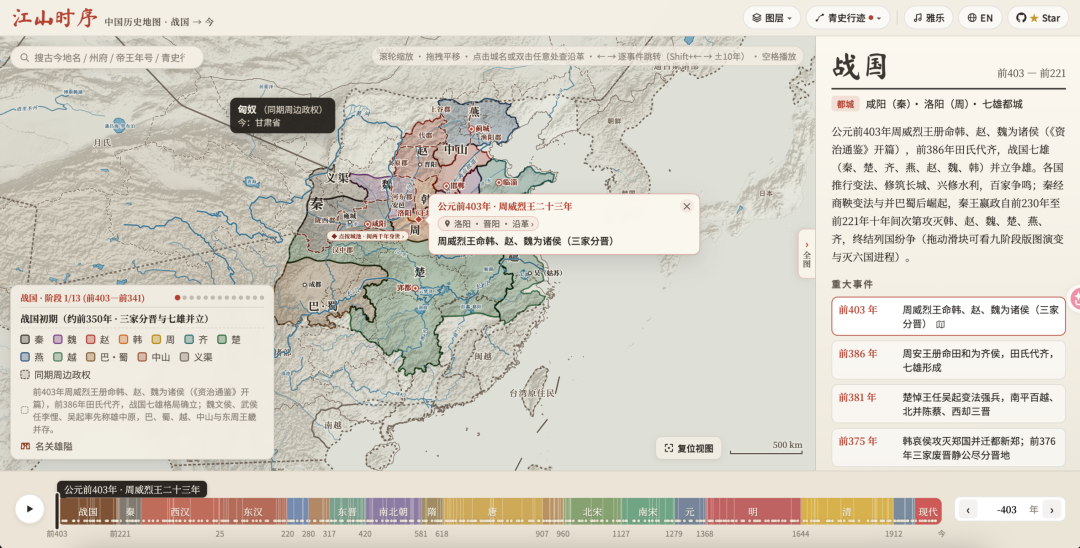Jump to 南宋 era on timeline
1080x548 pixels.
[647, 512]
